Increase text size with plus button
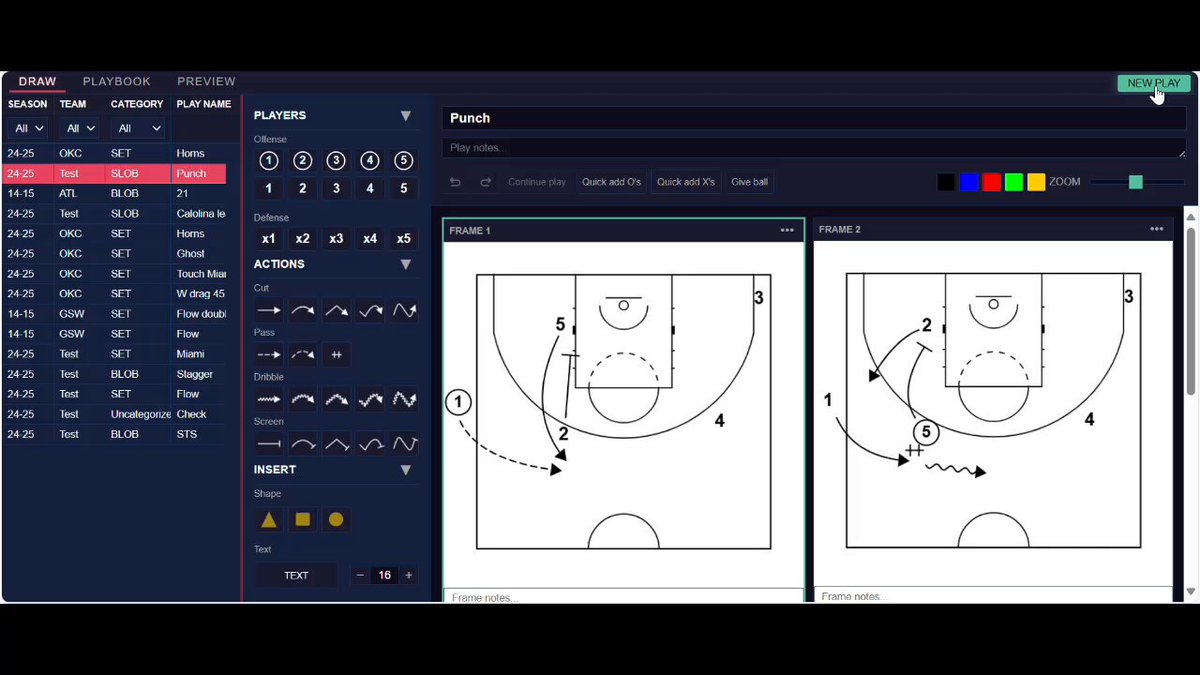The width and height of the screenshot is (1200, 675). (x=409, y=575)
